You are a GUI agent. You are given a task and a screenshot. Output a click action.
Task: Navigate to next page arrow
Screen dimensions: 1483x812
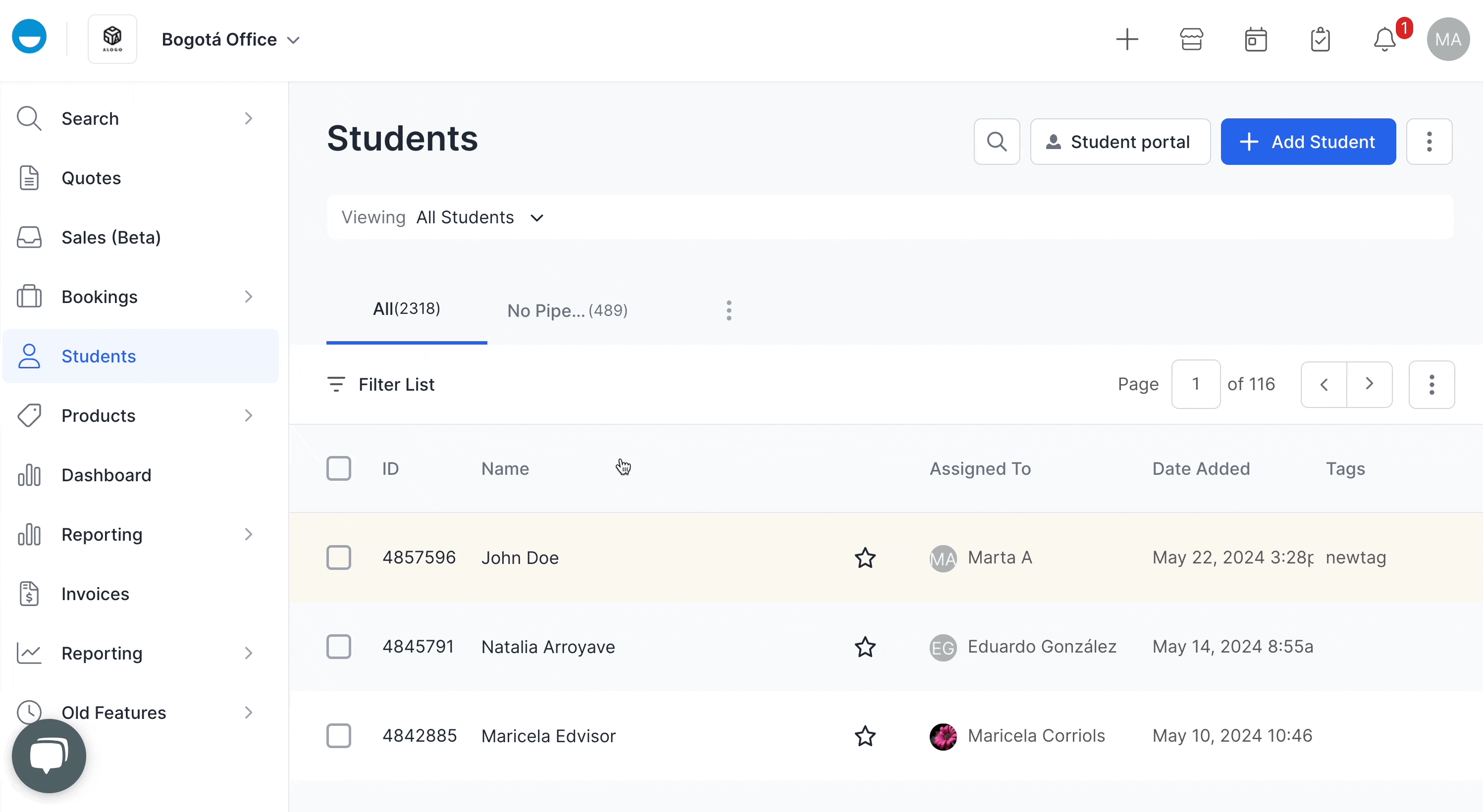1369,384
